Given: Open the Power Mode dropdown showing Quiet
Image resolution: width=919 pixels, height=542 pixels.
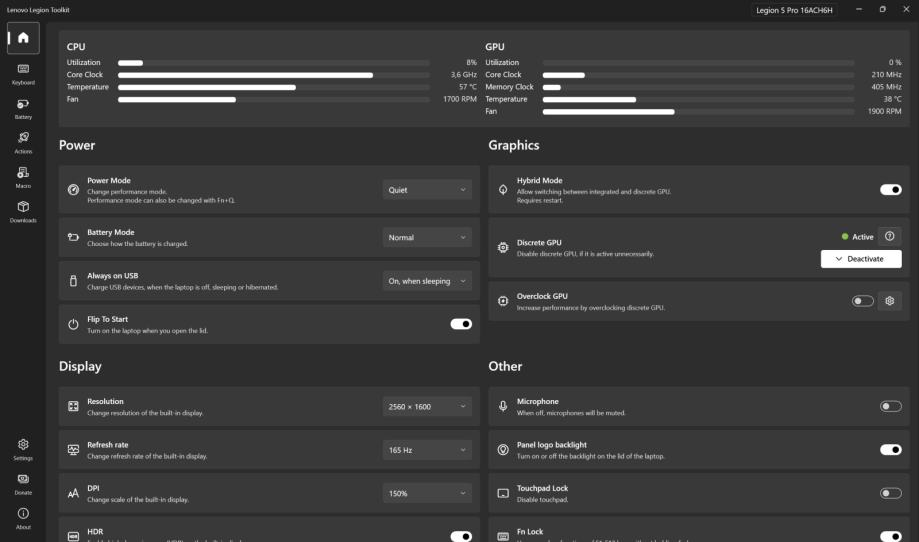Looking at the screenshot, I should [427, 190].
